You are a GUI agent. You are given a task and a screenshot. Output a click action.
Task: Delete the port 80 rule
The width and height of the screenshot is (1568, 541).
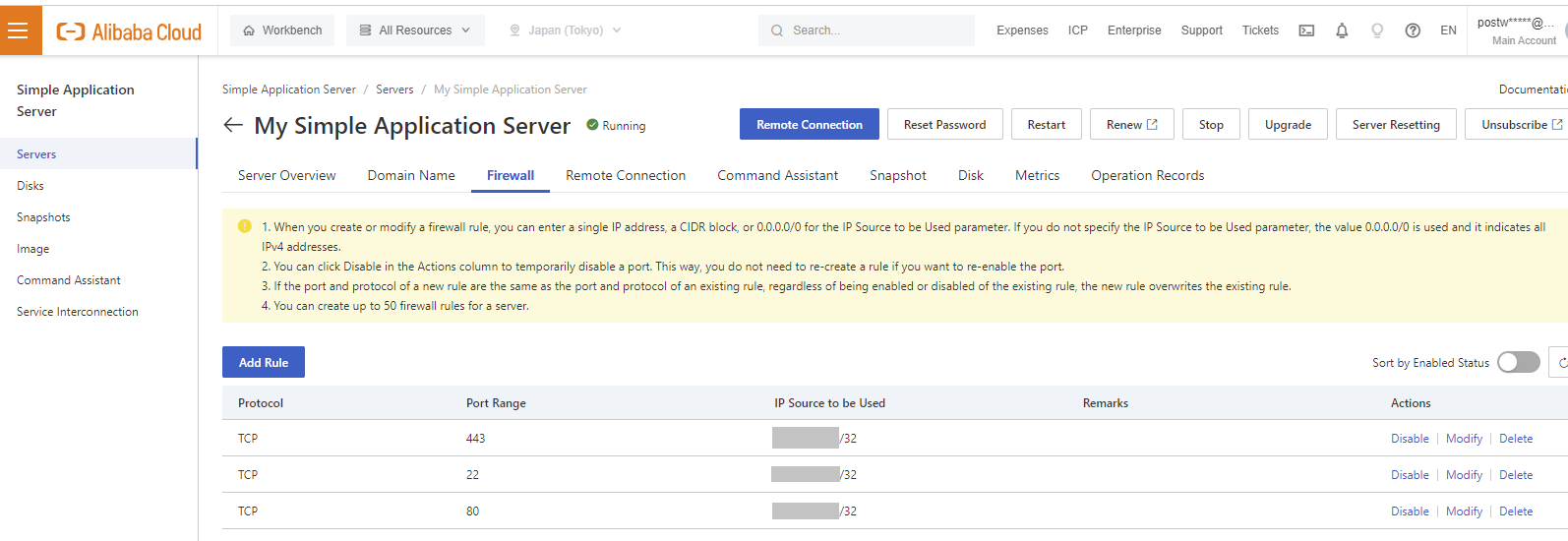pyautogui.click(x=1516, y=511)
